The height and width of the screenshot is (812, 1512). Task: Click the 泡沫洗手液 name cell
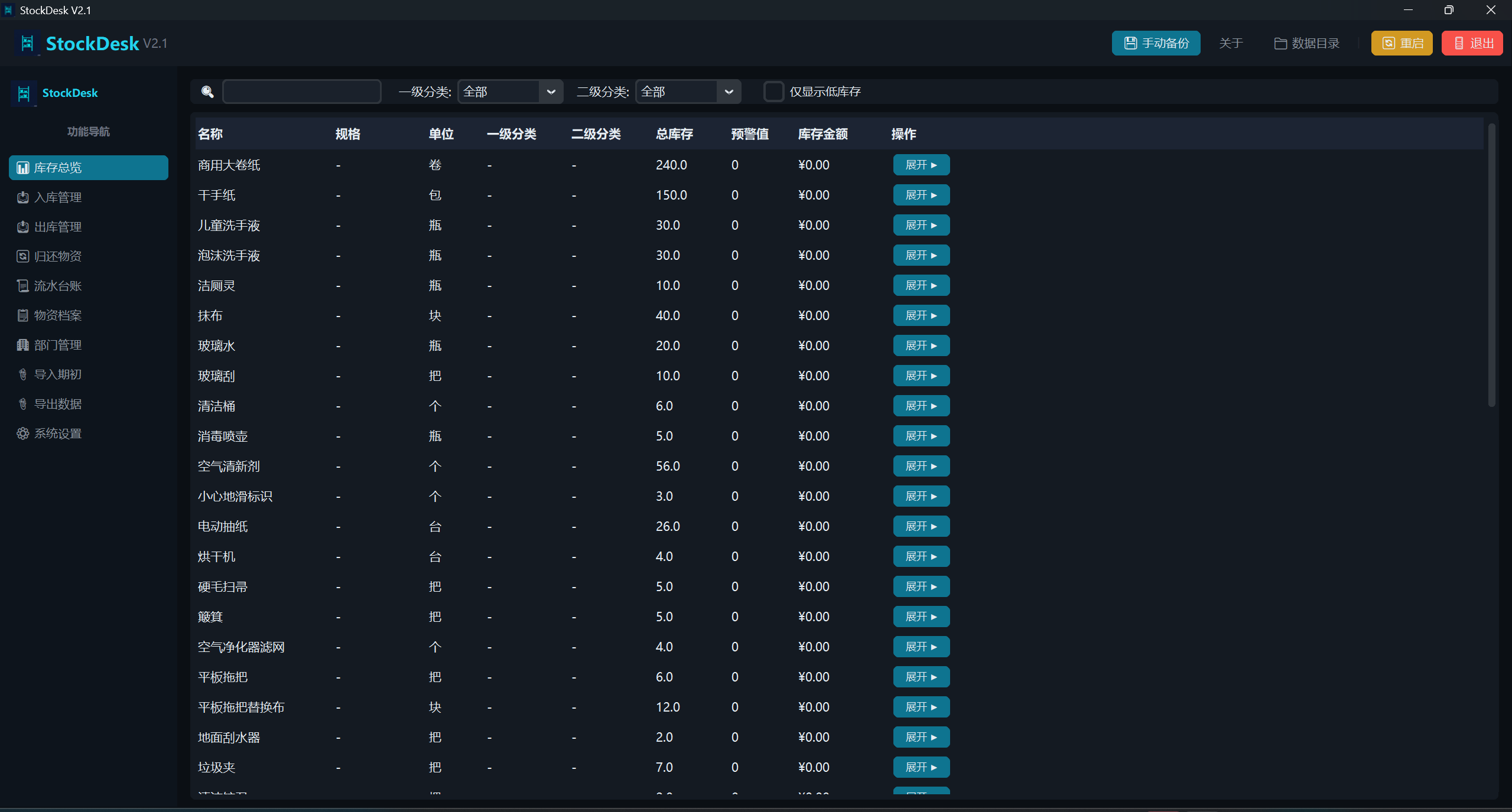coord(229,255)
